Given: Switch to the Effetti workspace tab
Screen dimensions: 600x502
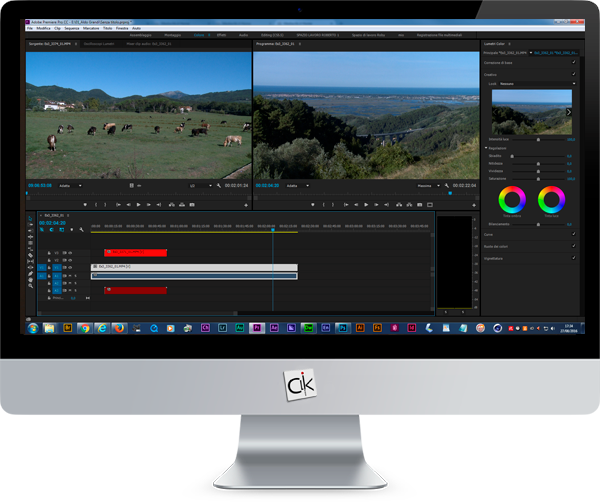Looking at the screenshot, I should 221,35.
